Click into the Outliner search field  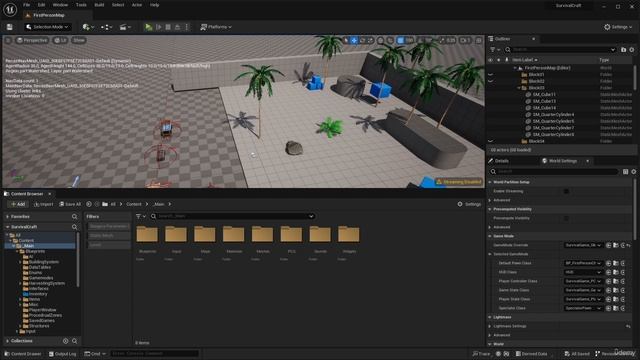pyautogui.click(x=560, y=49)
